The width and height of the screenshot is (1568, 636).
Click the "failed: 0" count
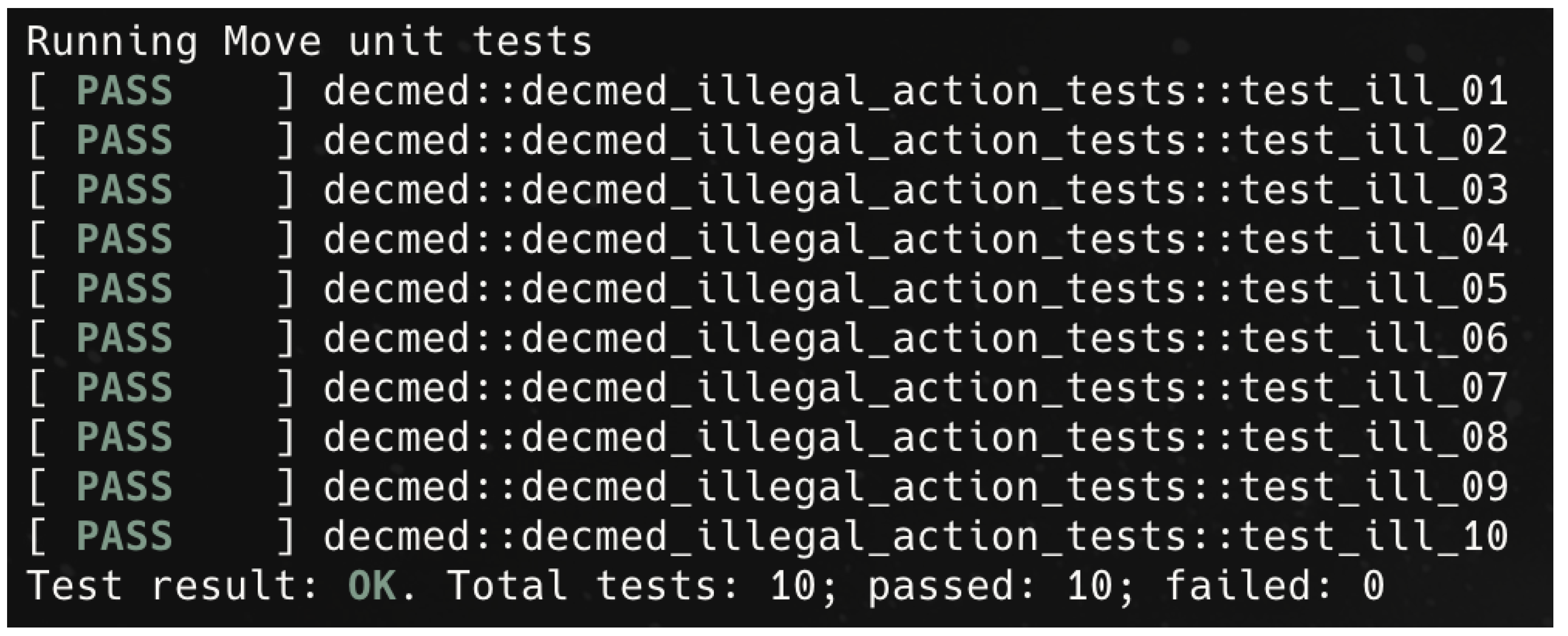[1275, 585]
